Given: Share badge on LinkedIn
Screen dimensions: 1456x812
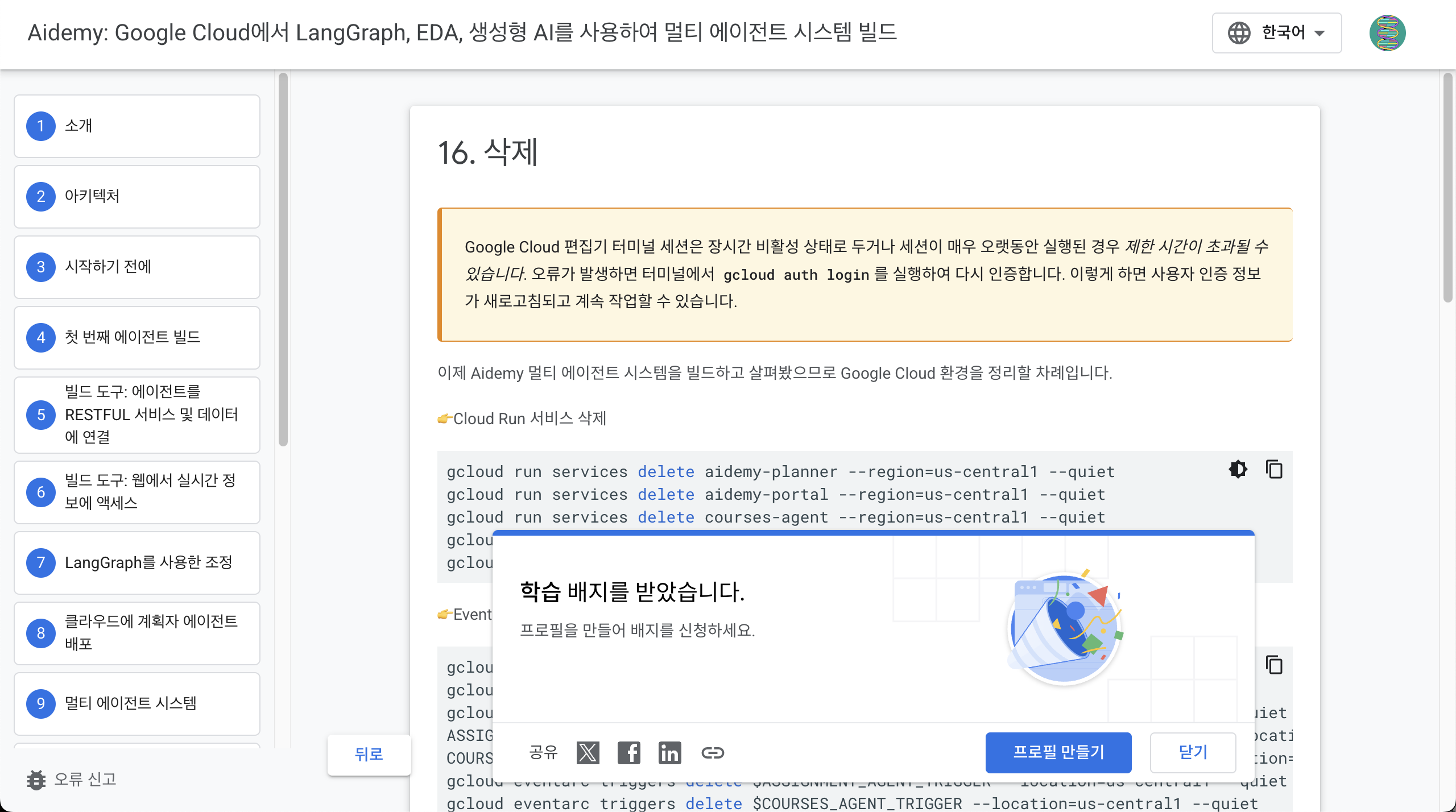Looking at the screenshot, I should click(669, 753).
